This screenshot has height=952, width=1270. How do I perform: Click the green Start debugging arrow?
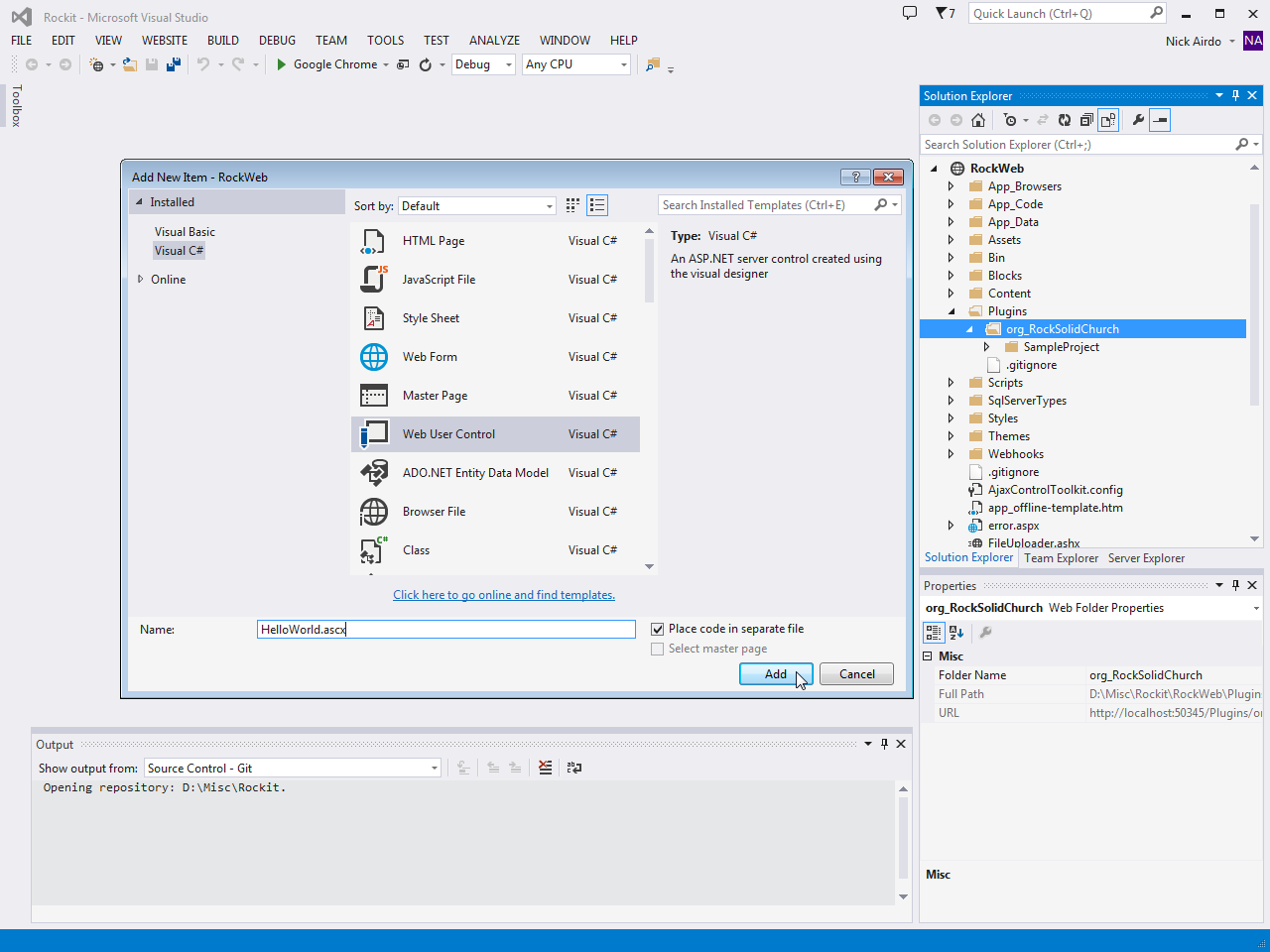[x=282, y=64]
